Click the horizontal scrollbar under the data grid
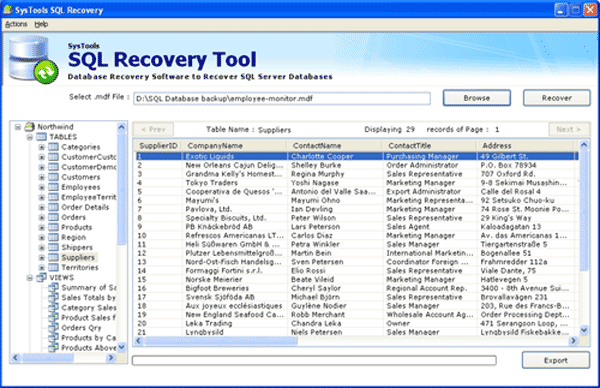The width and height of the screenshot is (600, 388). tap(356, 341)
